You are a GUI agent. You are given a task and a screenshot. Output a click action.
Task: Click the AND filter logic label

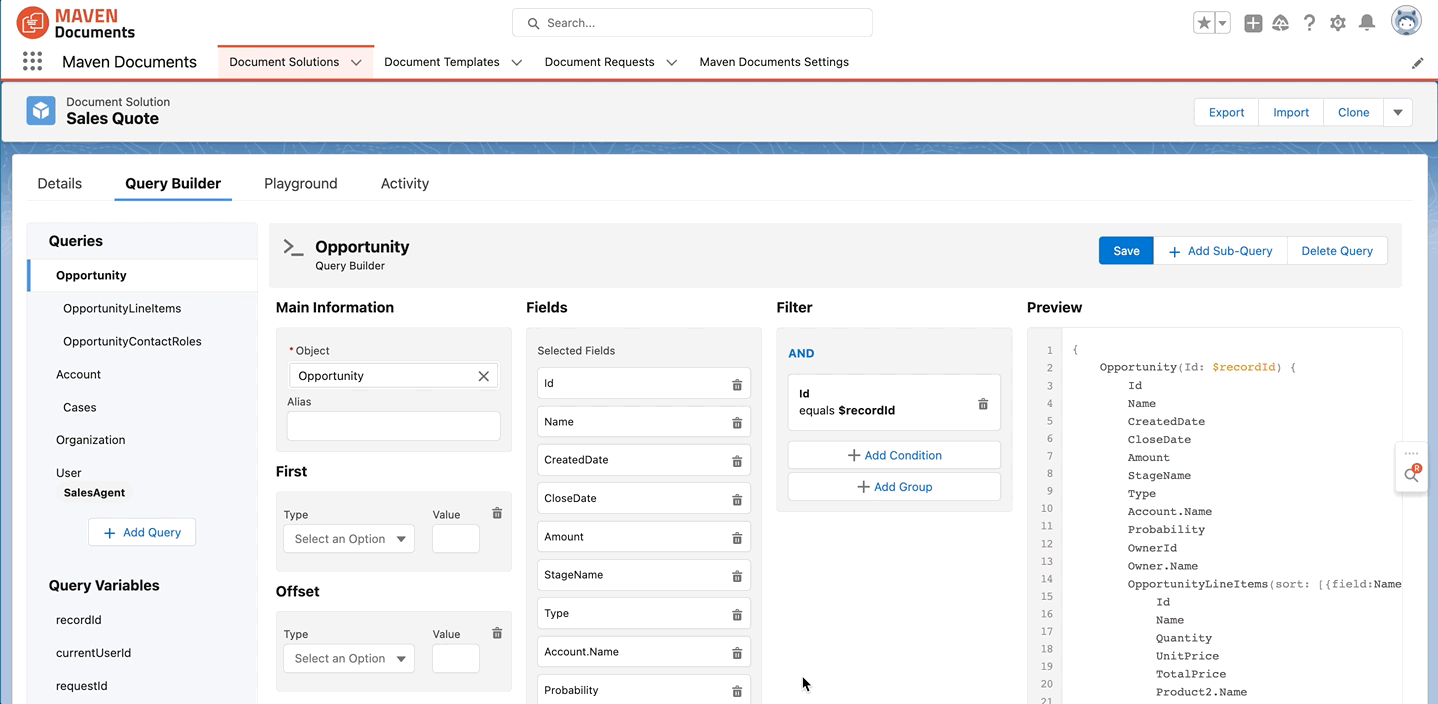point(801,353)
